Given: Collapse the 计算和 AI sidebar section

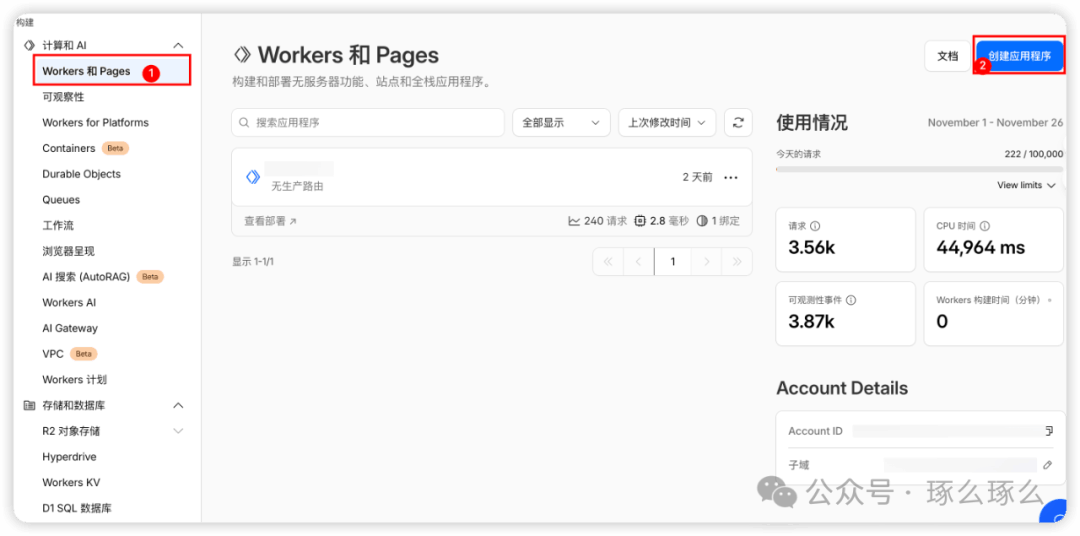Looking at the screenshot, I should (178, 45).
